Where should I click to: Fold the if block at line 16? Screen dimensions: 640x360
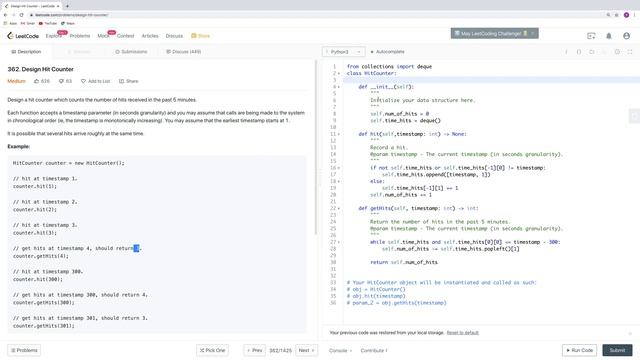click(x=339, y=168)
